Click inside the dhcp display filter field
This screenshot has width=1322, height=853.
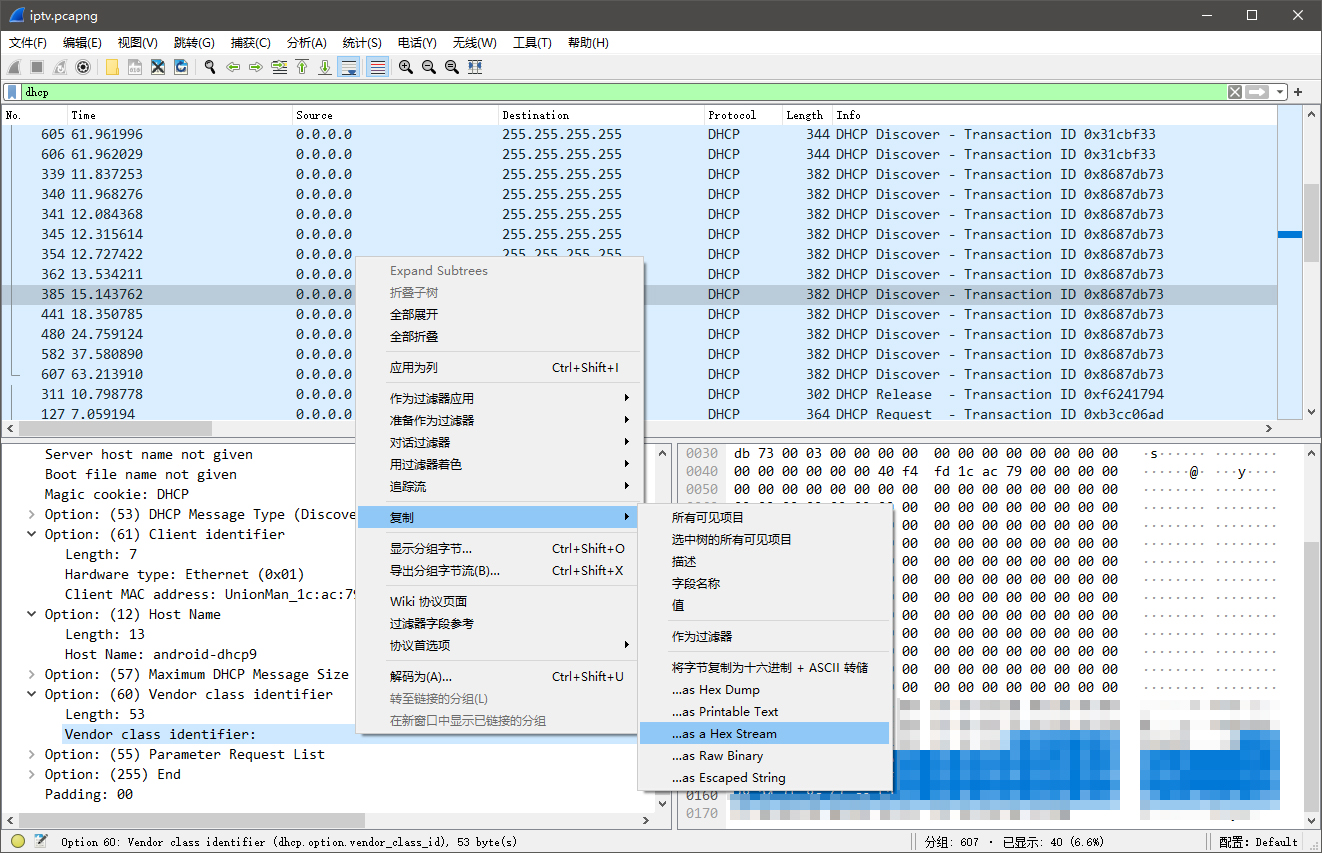click(x=600, y=92)
